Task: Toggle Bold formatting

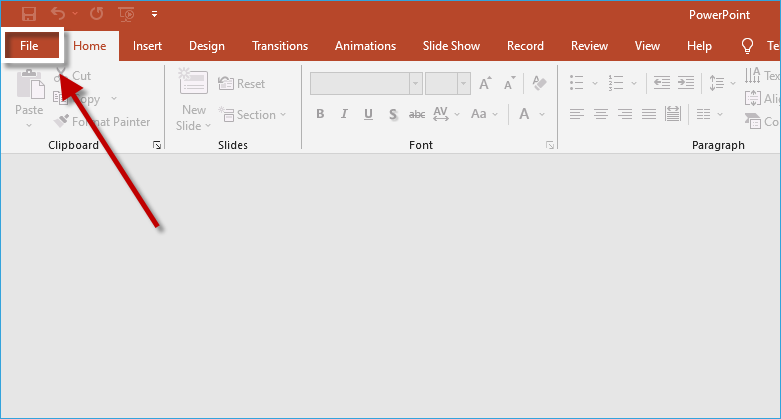Action: click(320, 114)
